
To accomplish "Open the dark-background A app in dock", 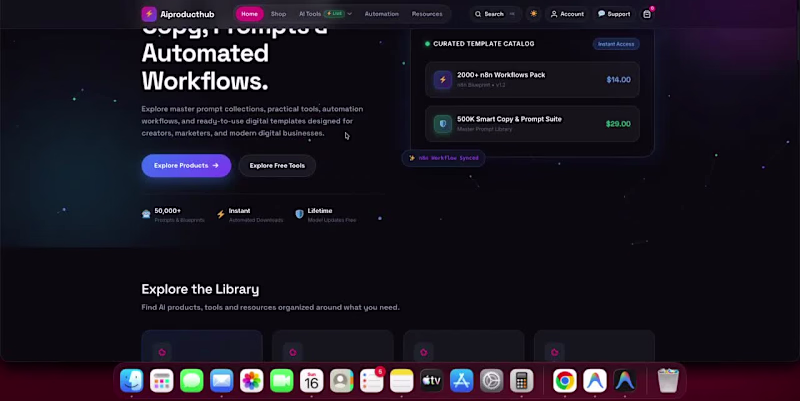I will pyautogui.click(x=625, y=381).
